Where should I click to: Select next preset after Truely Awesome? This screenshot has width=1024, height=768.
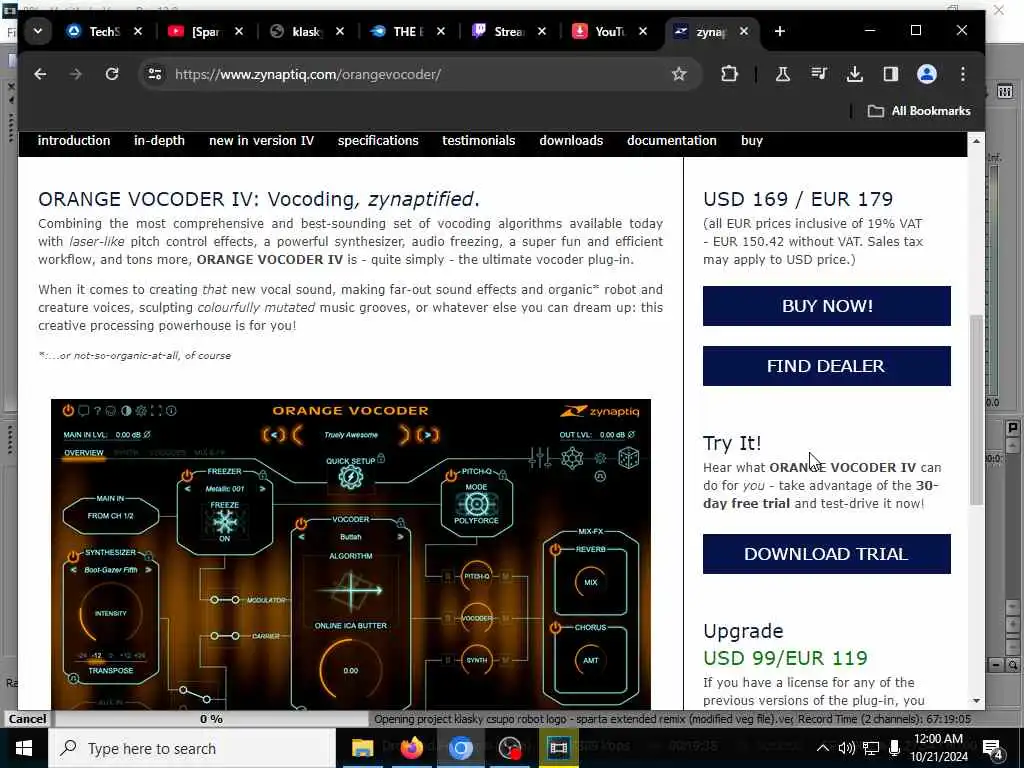(x=428, y=434)
